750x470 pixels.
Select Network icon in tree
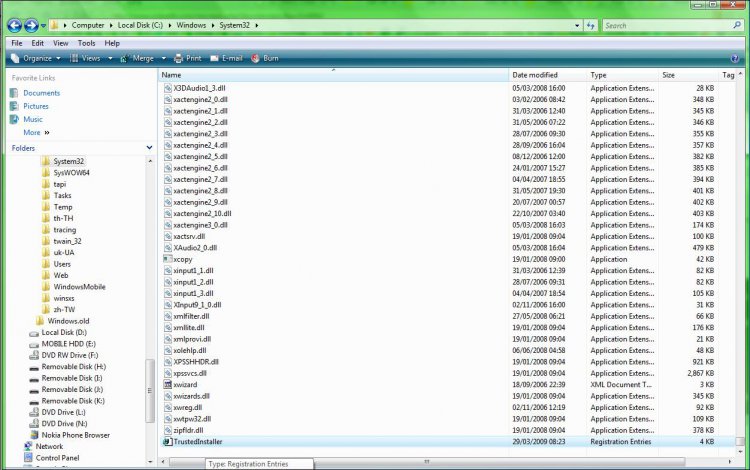point(28,446)
